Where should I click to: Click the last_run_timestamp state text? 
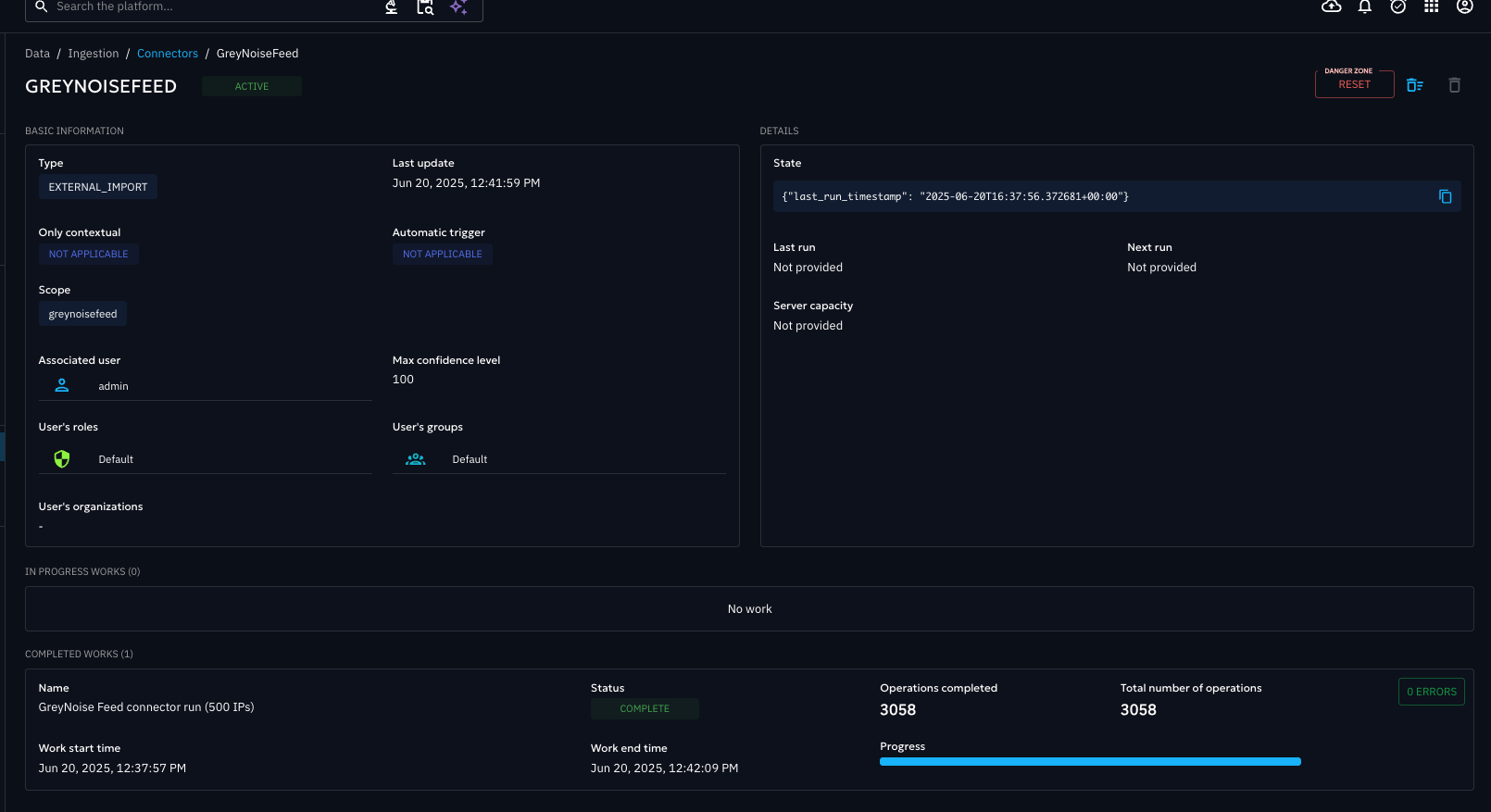(956, 196)
